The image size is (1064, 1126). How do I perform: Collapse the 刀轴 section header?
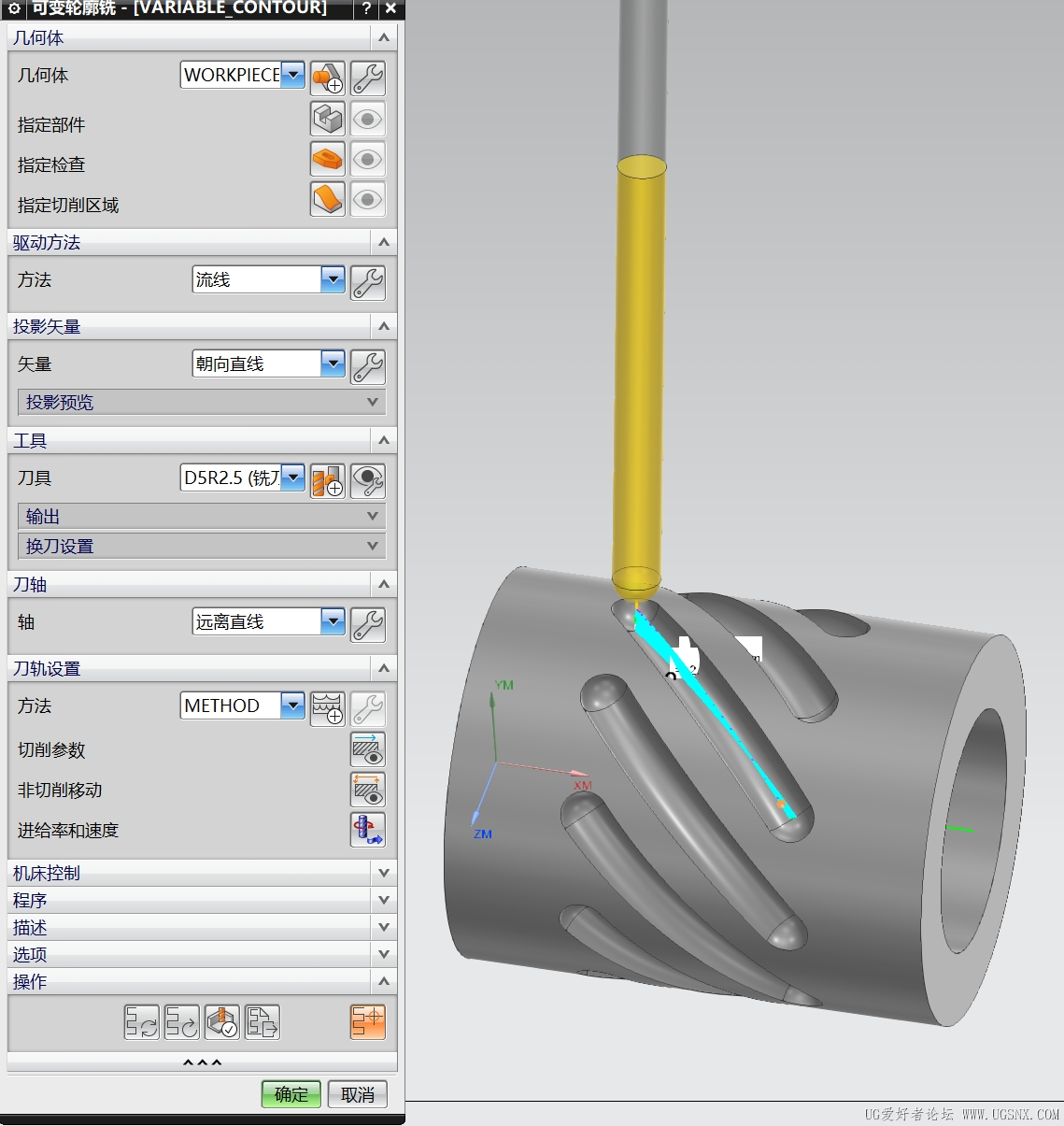pyautogui.click(x=202, y=585)
